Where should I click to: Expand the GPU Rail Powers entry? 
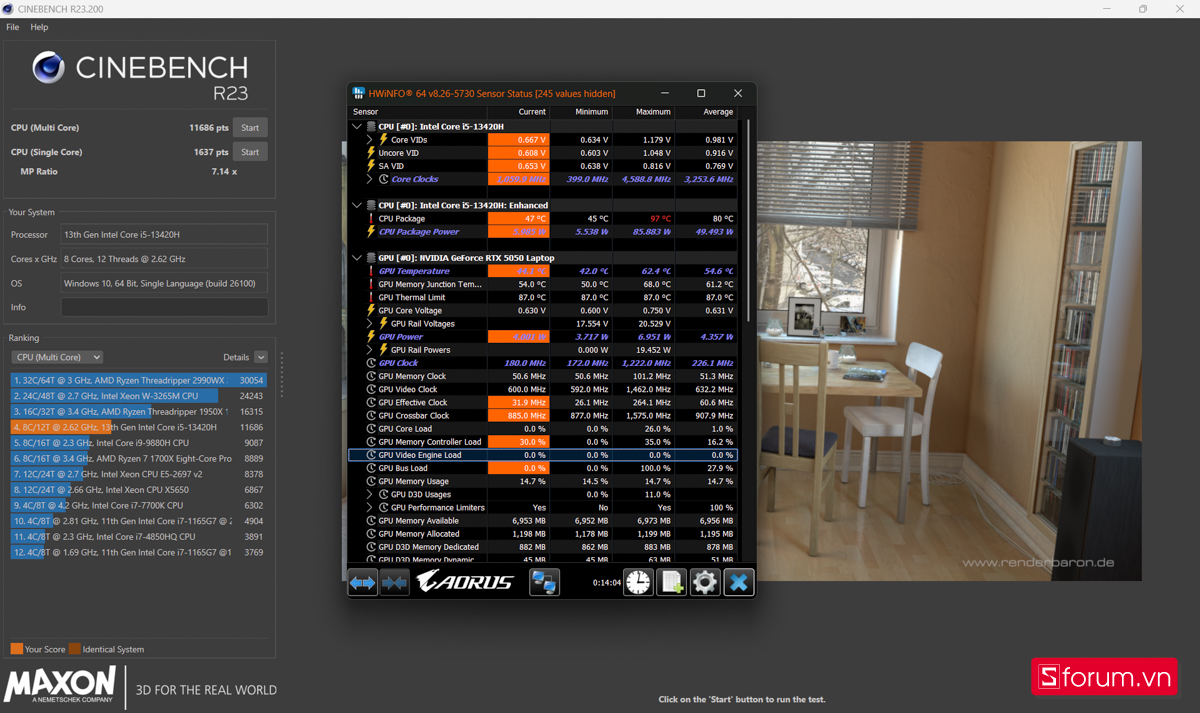click(x=370, y=350)
